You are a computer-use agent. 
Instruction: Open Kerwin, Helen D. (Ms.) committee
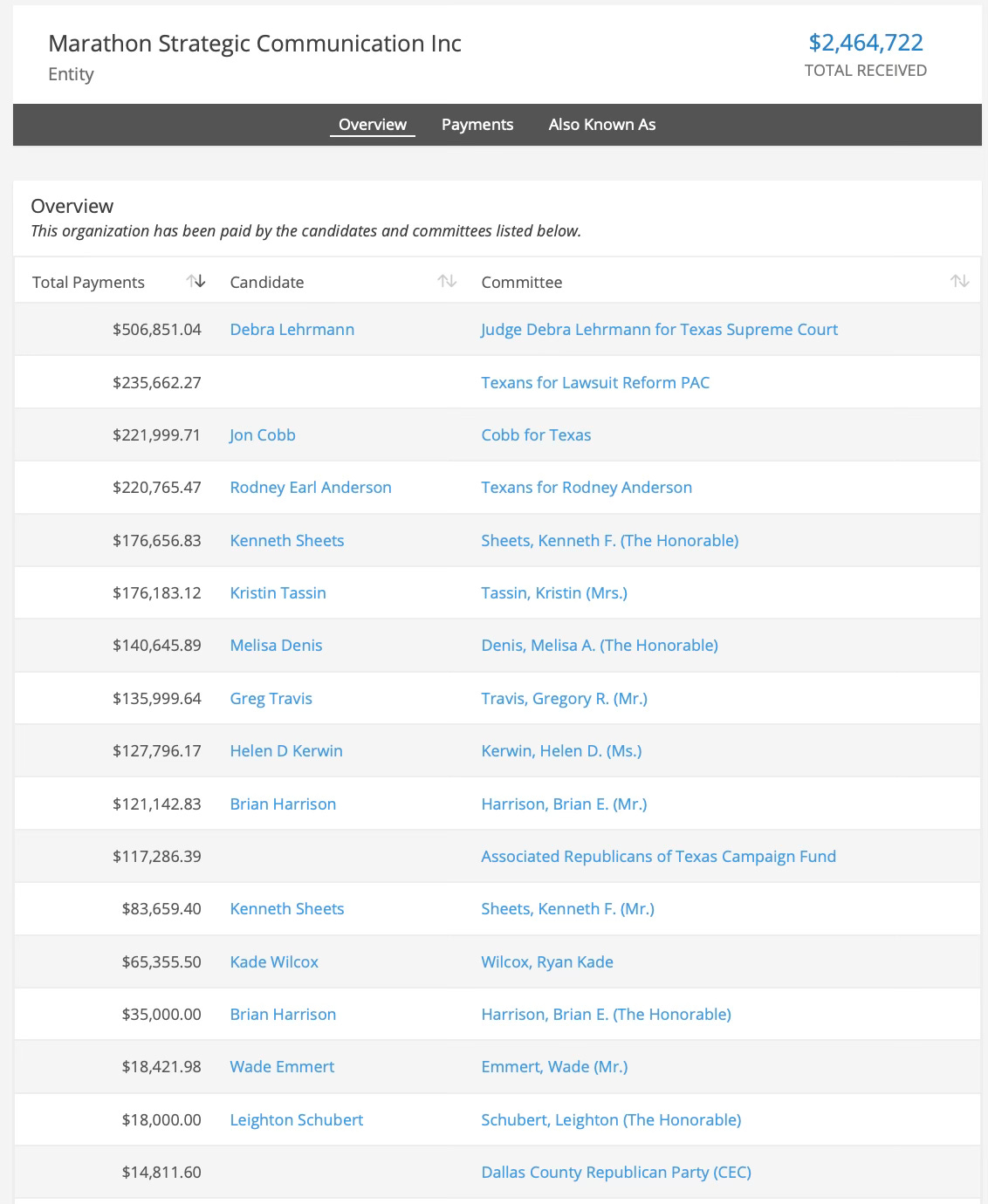[561, 750]
